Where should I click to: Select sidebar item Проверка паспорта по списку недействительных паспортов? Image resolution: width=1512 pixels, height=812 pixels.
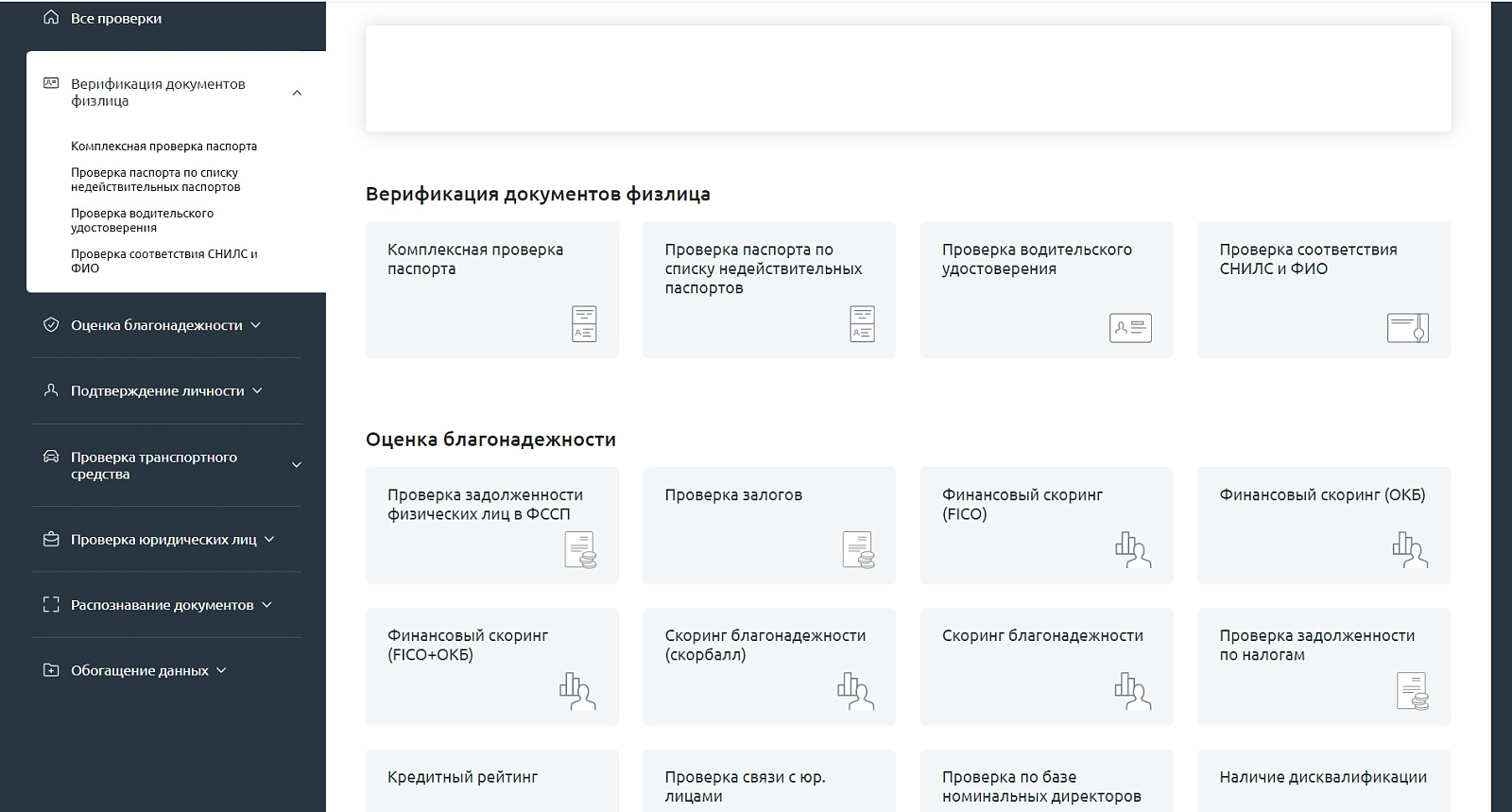click(x=156, y=180)
